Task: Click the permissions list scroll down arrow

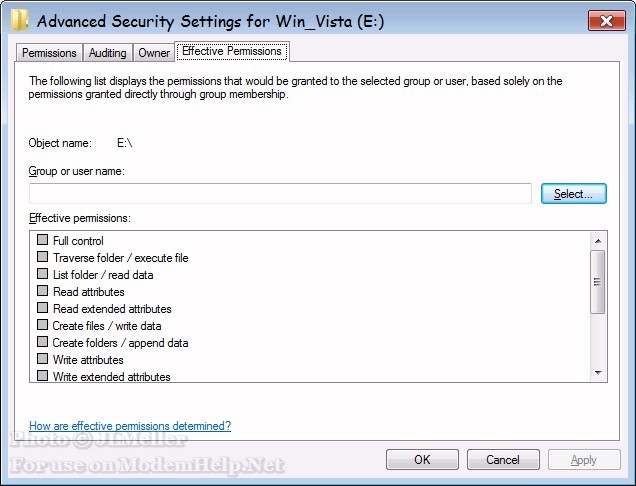Action: [x=598, y=373]
